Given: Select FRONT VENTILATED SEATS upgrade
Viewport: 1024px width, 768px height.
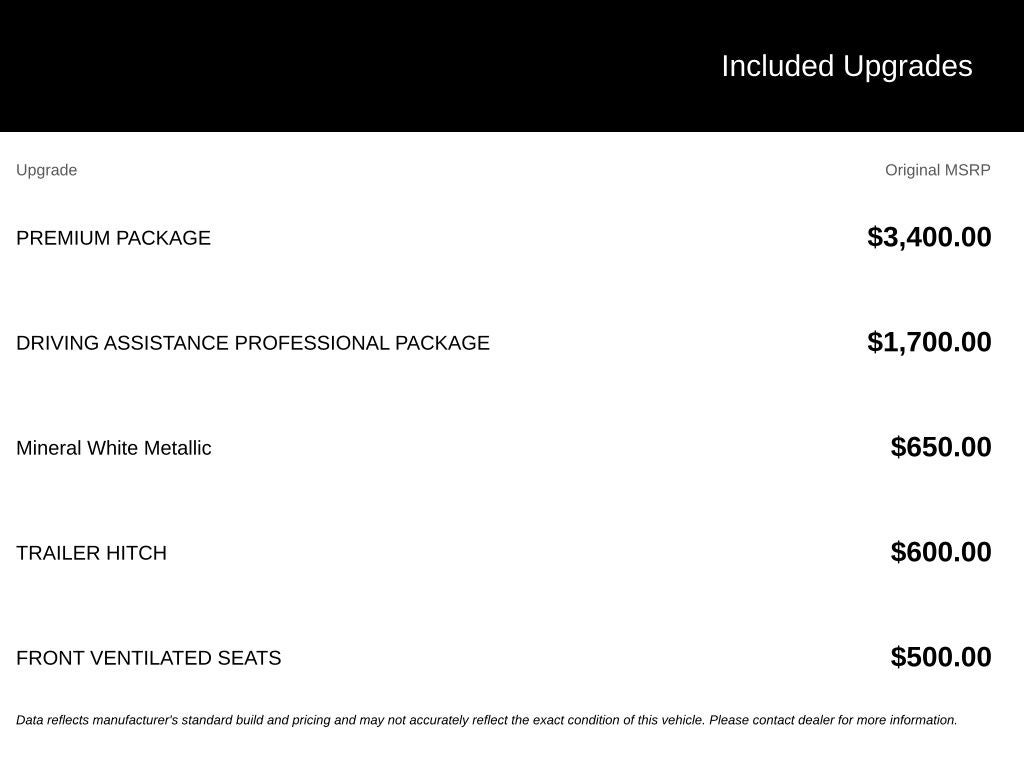Looking at the screenshot, I should [x=148, y=658].
